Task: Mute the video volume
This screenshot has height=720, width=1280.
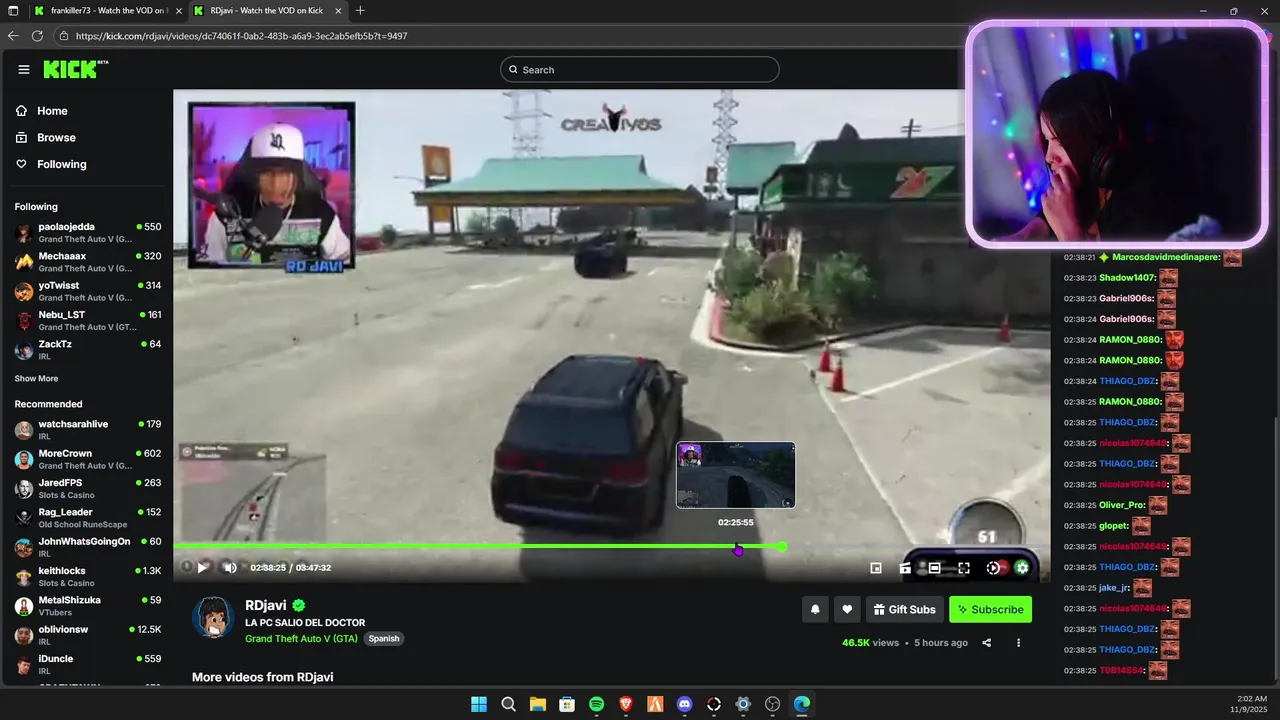Action: click(230, 567)
